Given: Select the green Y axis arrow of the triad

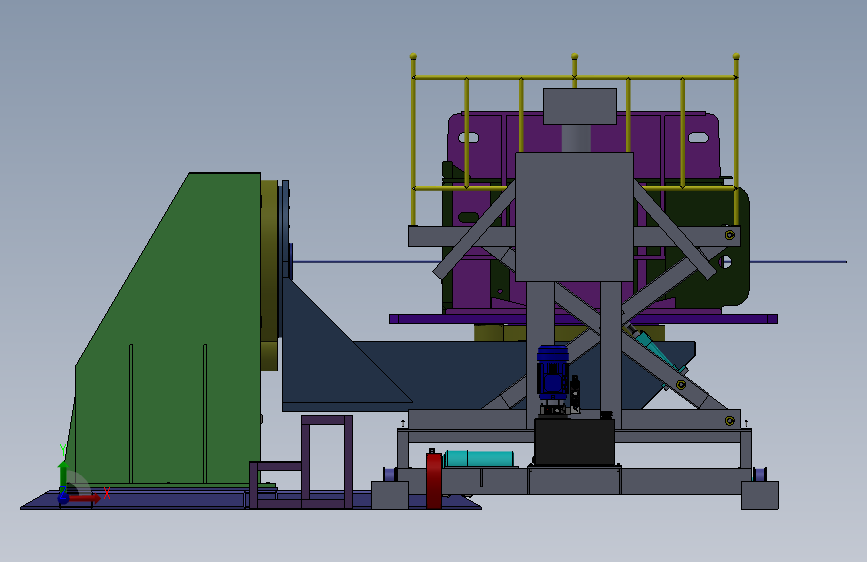Looking at the screenshot, I should pos(63,475).
